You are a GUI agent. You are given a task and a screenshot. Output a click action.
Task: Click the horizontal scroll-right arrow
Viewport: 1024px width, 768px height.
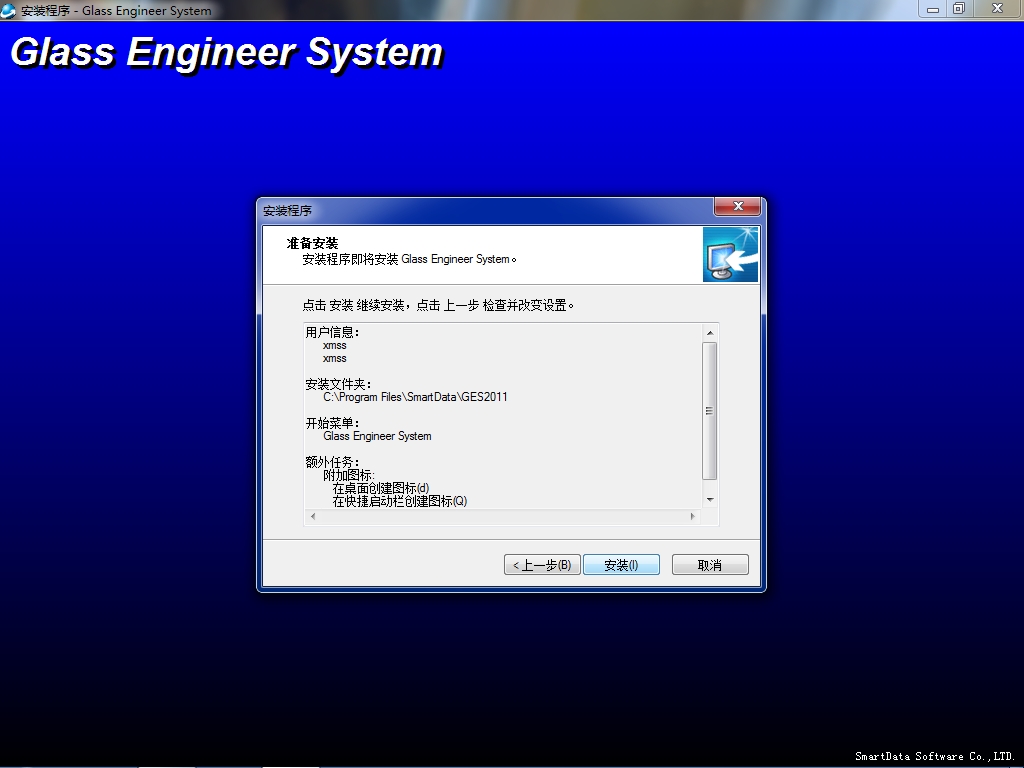coord(693,517)
